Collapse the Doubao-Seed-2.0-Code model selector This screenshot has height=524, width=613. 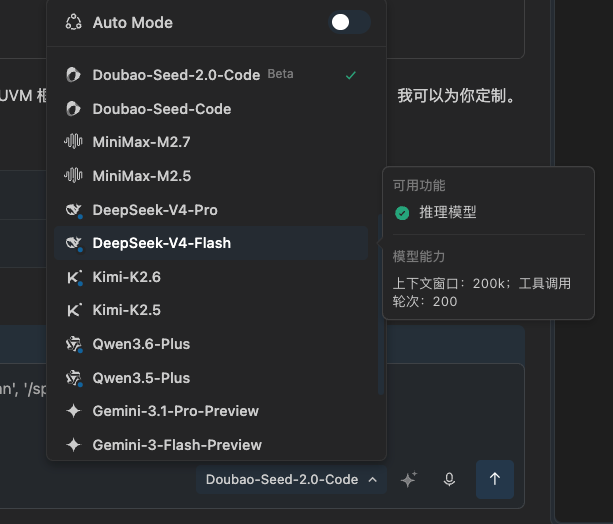click(x=291, y=479)
